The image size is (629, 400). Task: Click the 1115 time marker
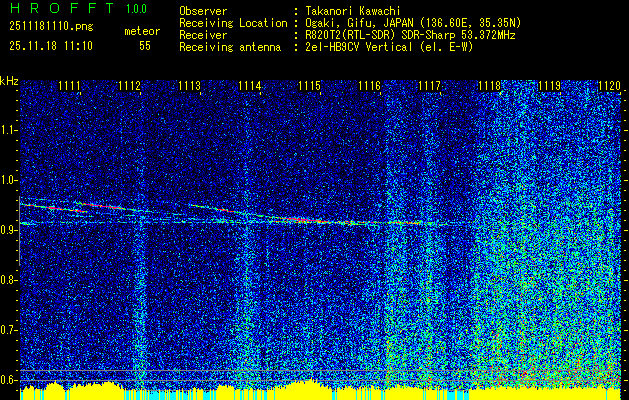(x=309, y=85)
